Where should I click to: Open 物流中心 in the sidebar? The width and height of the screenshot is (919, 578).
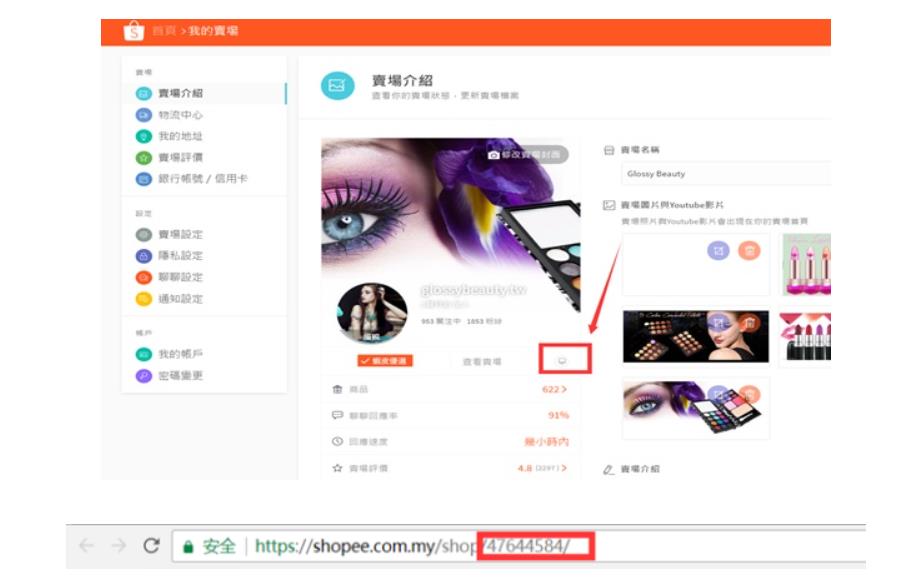pyautogui.click(x=181, y=115)
